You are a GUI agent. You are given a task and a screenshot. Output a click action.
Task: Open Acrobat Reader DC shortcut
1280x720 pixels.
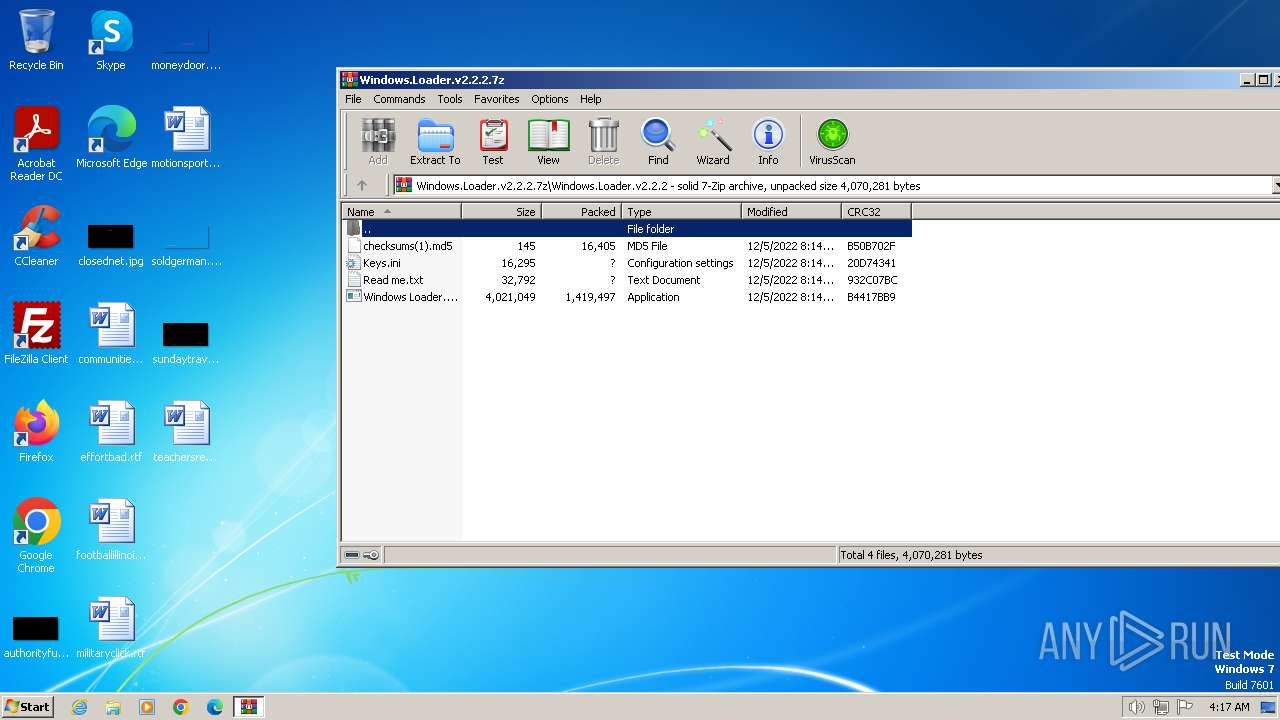click(36, 144)
